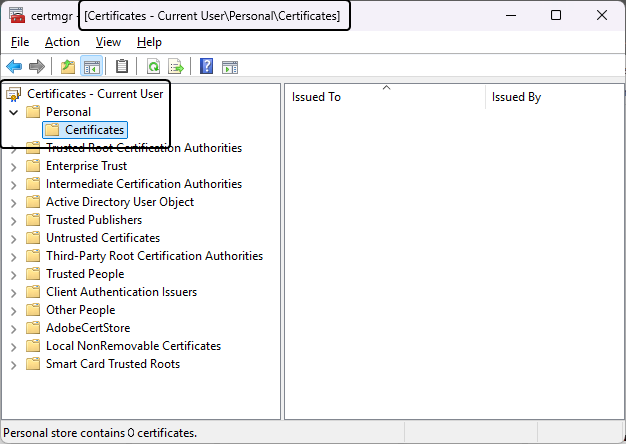Viewport: 626px width, 444px height.
Task: Open the View menu
Action: (108, 42)
